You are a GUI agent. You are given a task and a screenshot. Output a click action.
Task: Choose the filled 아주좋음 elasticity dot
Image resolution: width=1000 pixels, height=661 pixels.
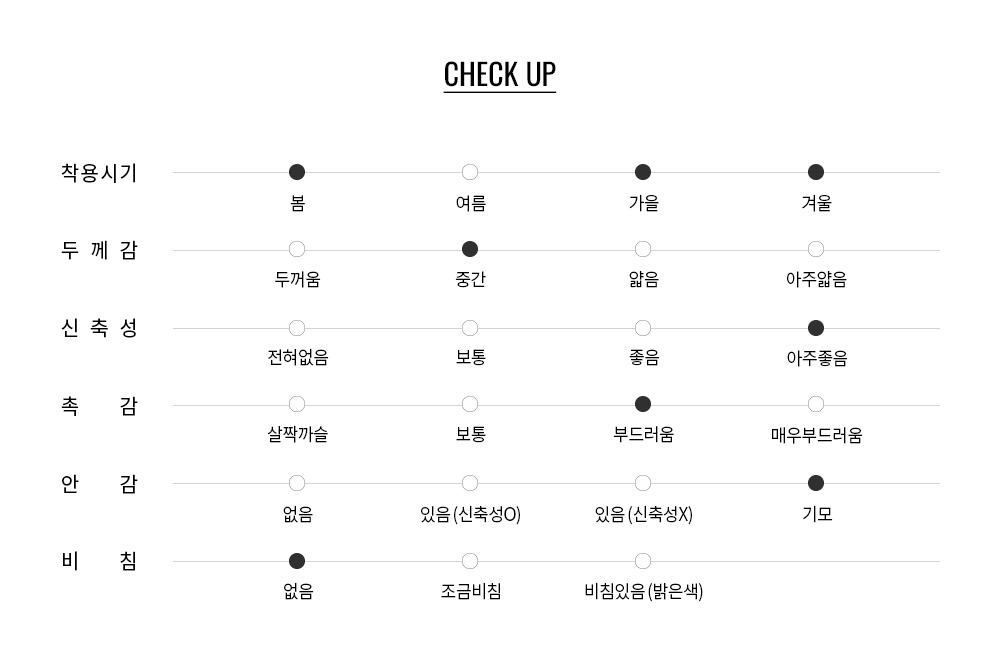click(x=816, y=328)
